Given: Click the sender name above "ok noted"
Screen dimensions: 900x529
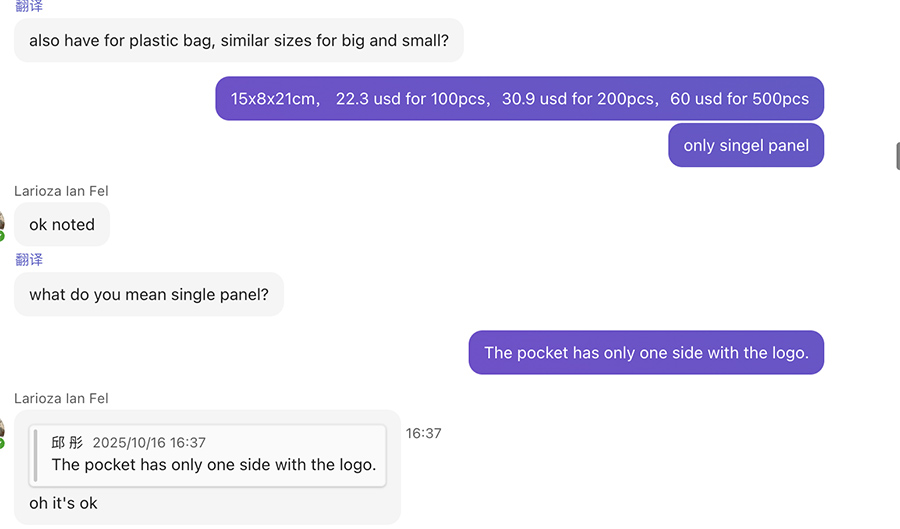Looking at the screenshot, I should point(61,191).
